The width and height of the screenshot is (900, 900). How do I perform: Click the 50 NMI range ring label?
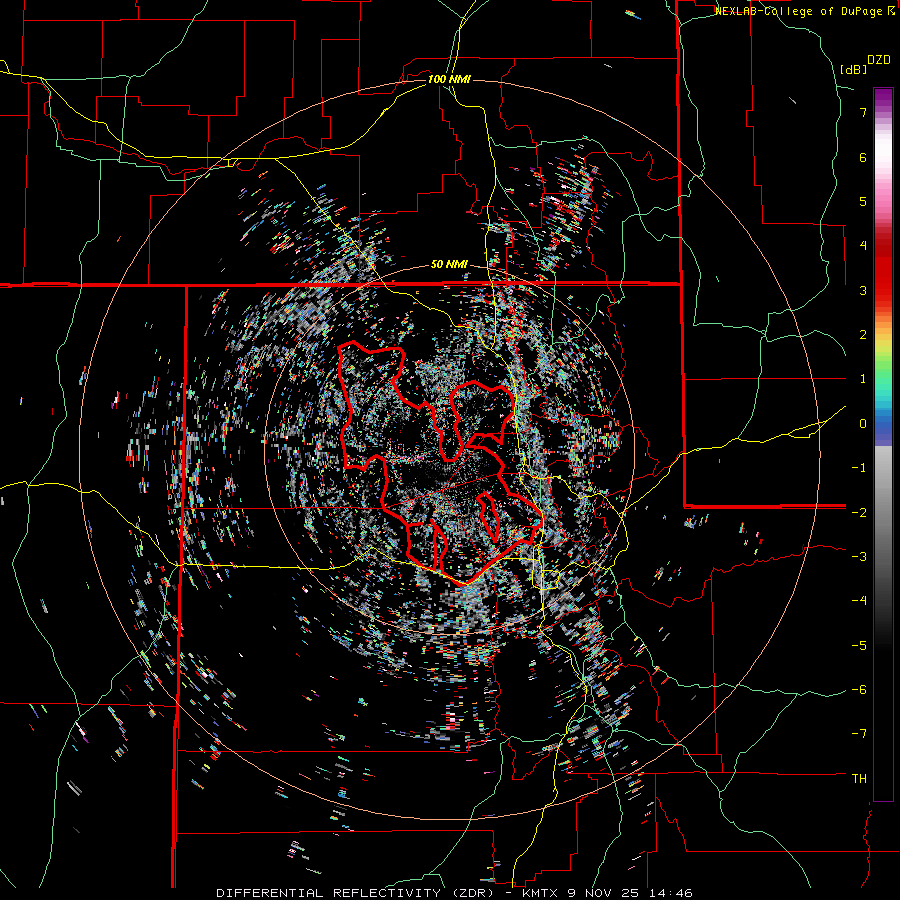click(449, 265)
